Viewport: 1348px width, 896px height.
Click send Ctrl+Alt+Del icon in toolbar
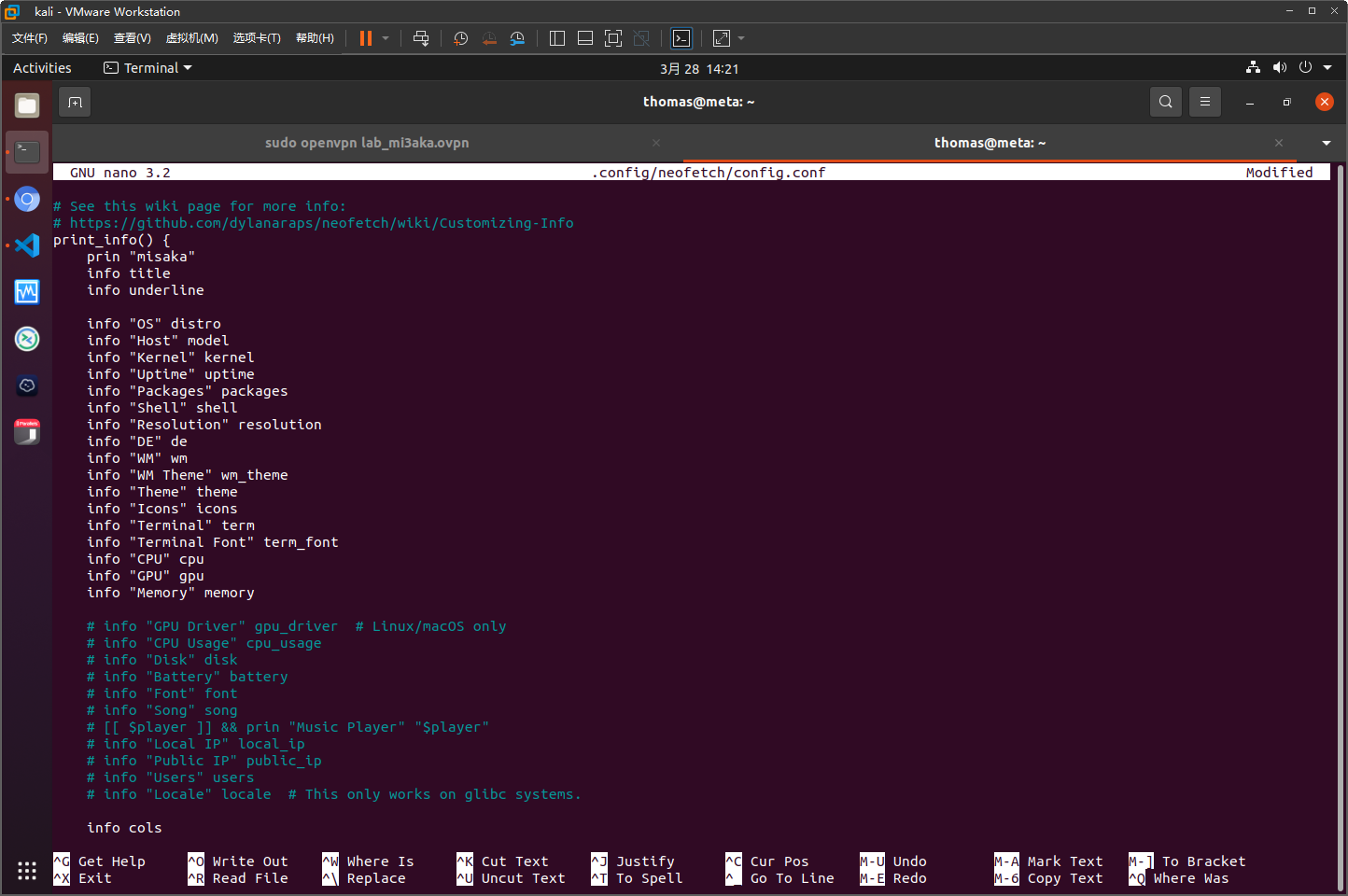421,38
